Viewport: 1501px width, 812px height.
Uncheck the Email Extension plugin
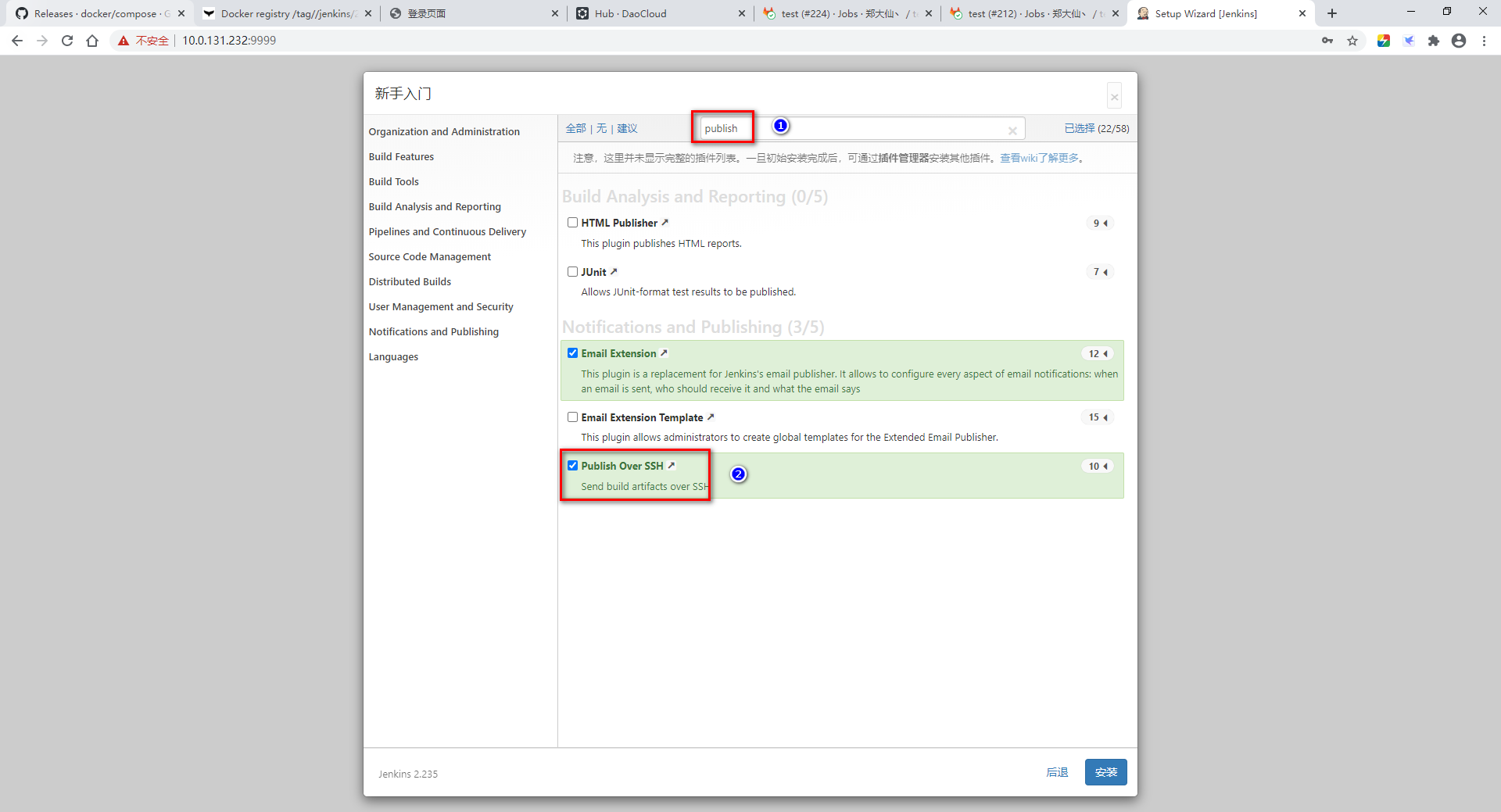(573, 353)
